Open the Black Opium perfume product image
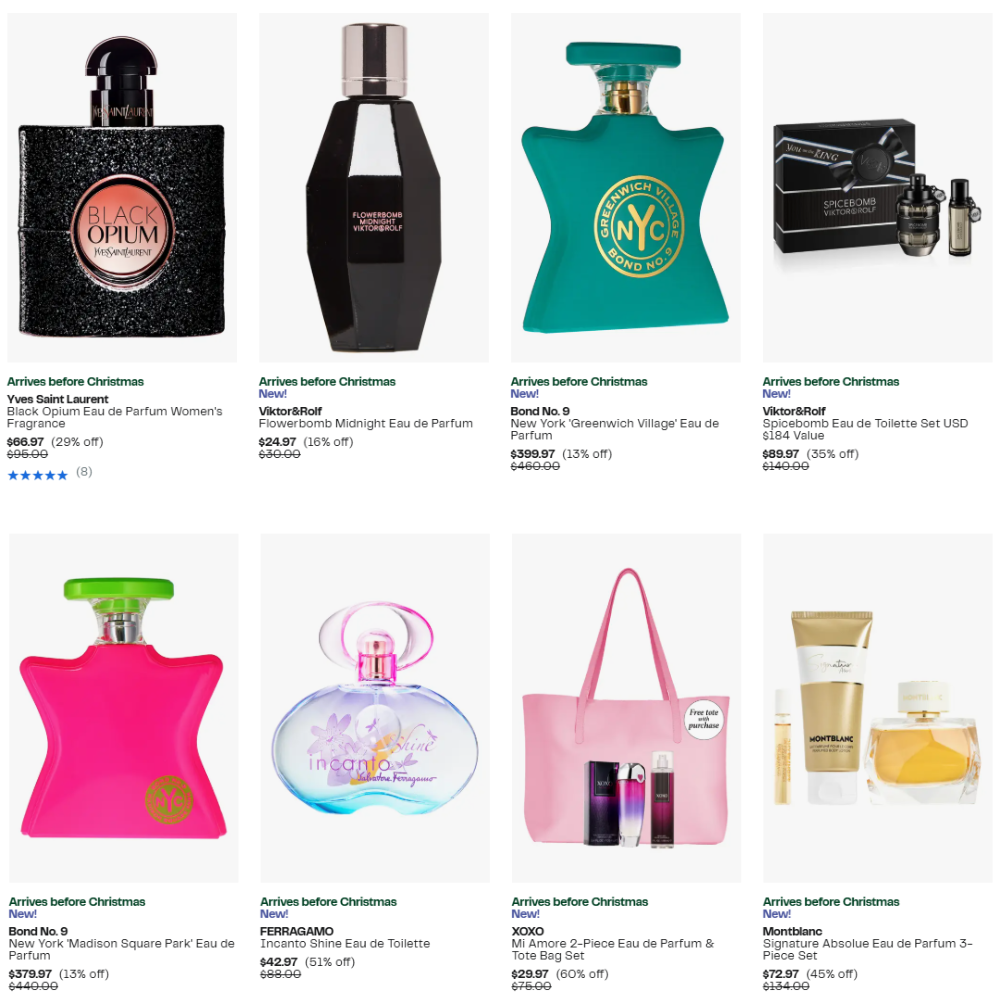Image resolution: width=1000 pixels, height=1000 pixels. 122,188
